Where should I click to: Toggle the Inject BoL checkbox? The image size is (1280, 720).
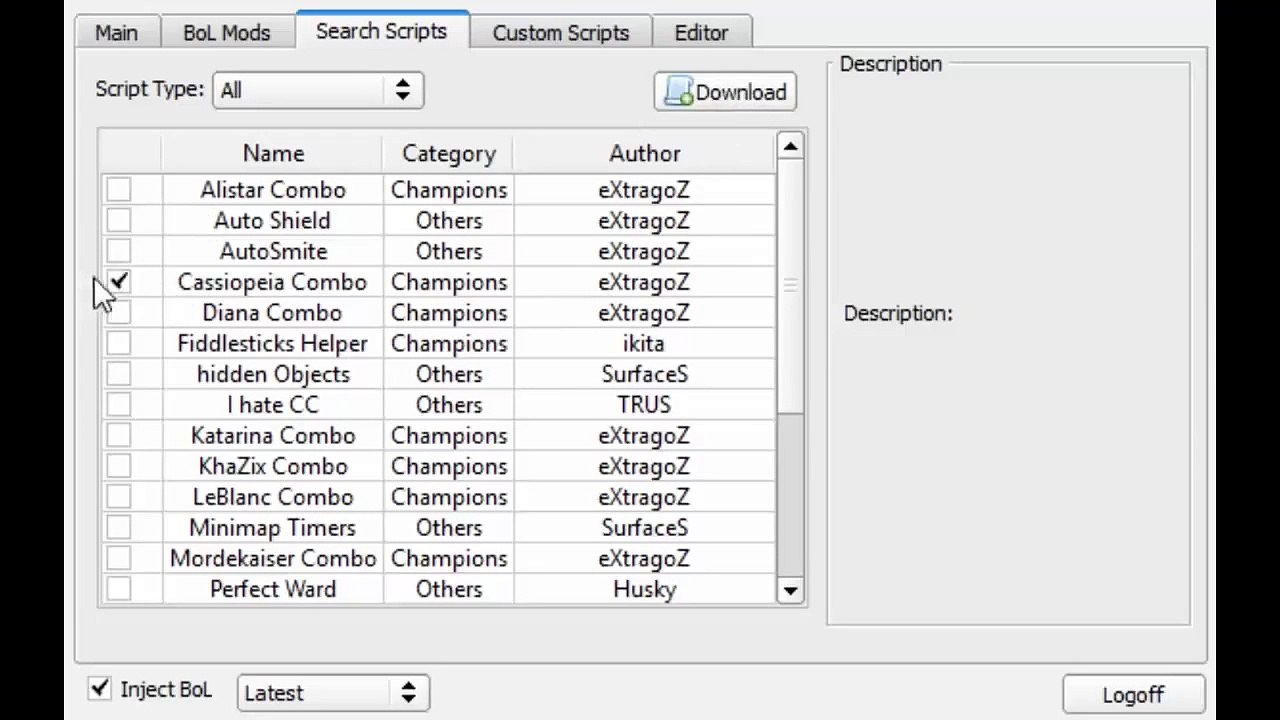(99, 689)
